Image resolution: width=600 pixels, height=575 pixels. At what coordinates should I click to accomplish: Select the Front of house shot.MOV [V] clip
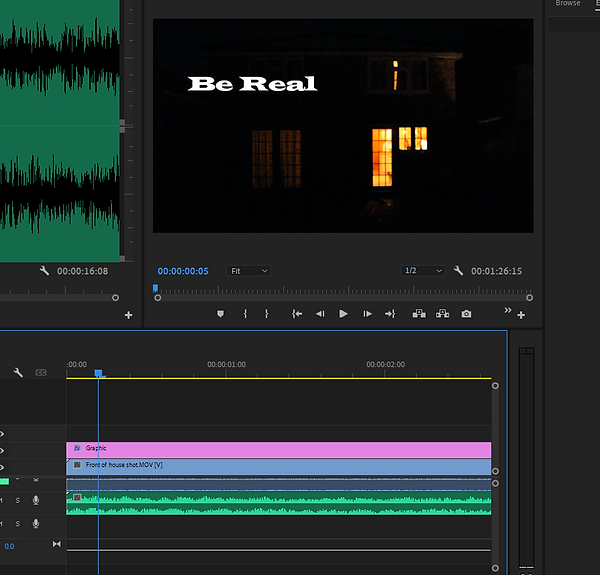click(x=279, y=467)
